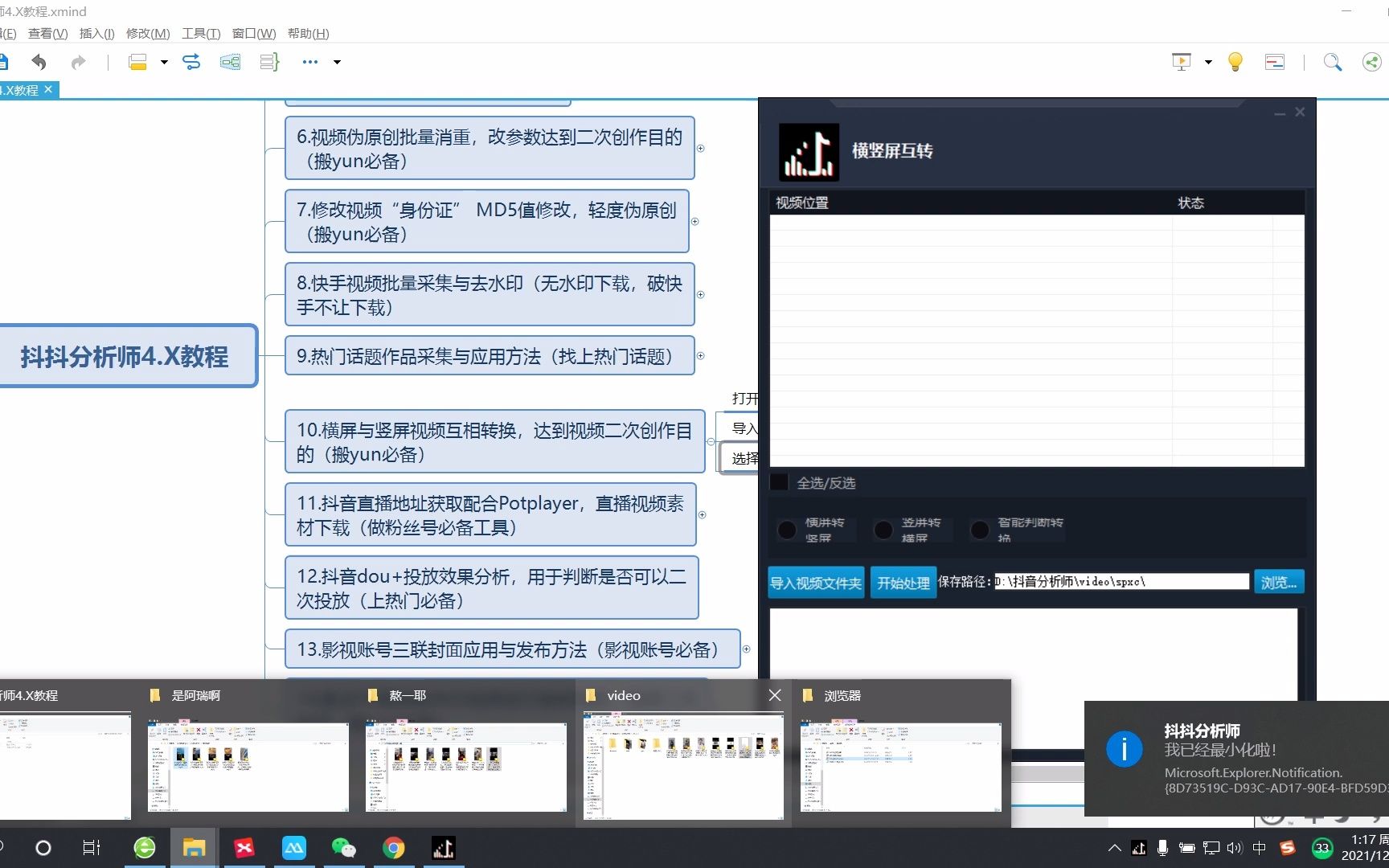Open the 窗口(W) menu

[254, 33]
